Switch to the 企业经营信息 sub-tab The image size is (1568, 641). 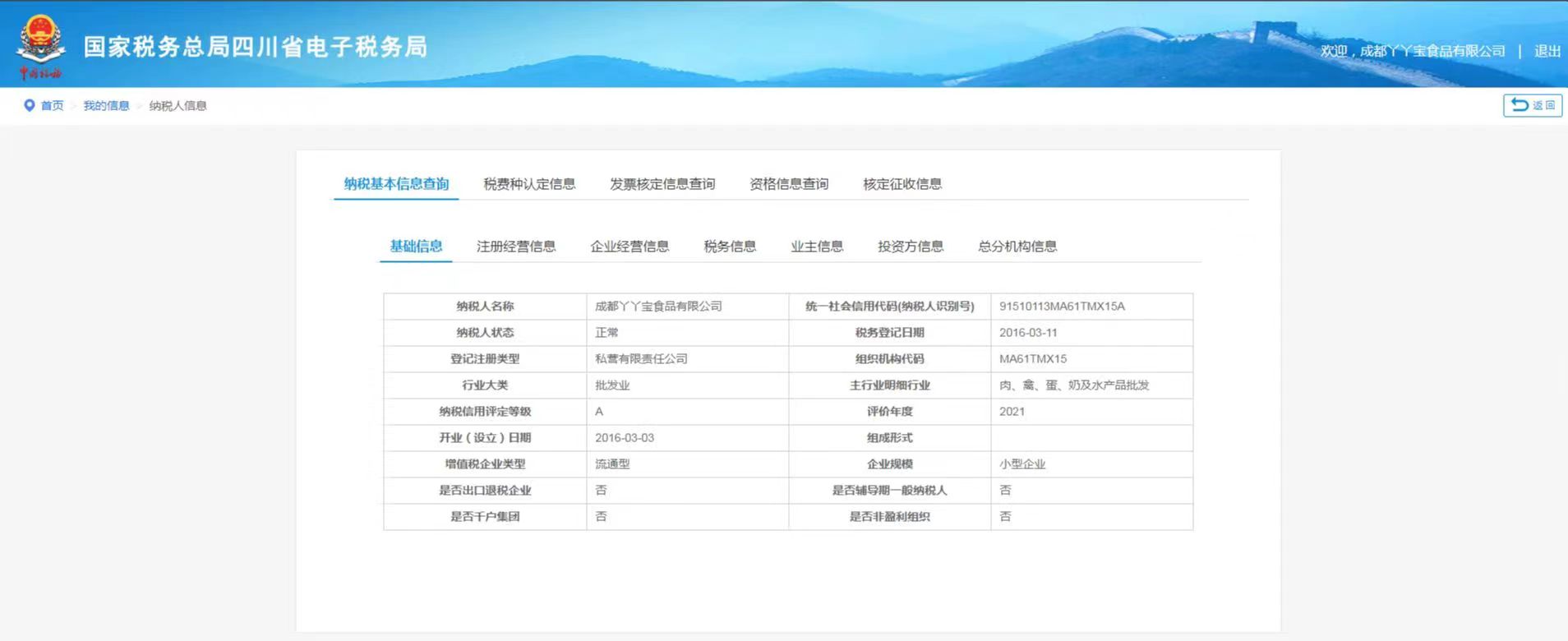(x=630, y=247)
